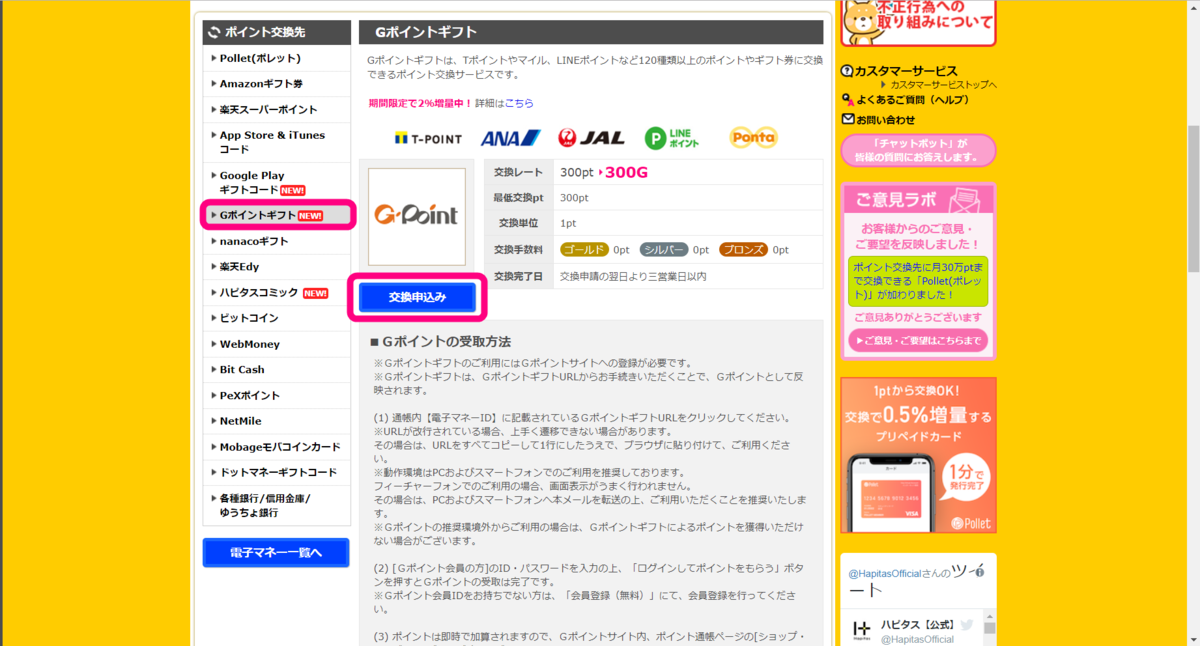1200x646 pixels.
Task: Open the チャットボット banner
Action: (918, 150)
